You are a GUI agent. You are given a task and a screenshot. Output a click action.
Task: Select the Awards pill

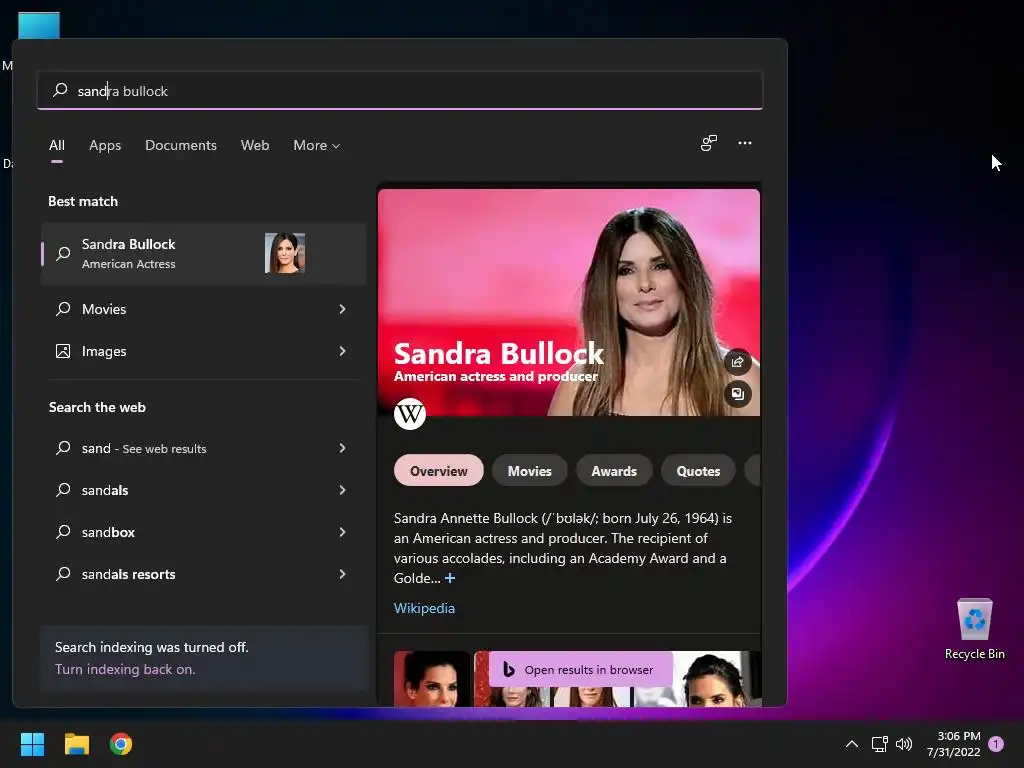pyautogui.click(x=614, y=471)
